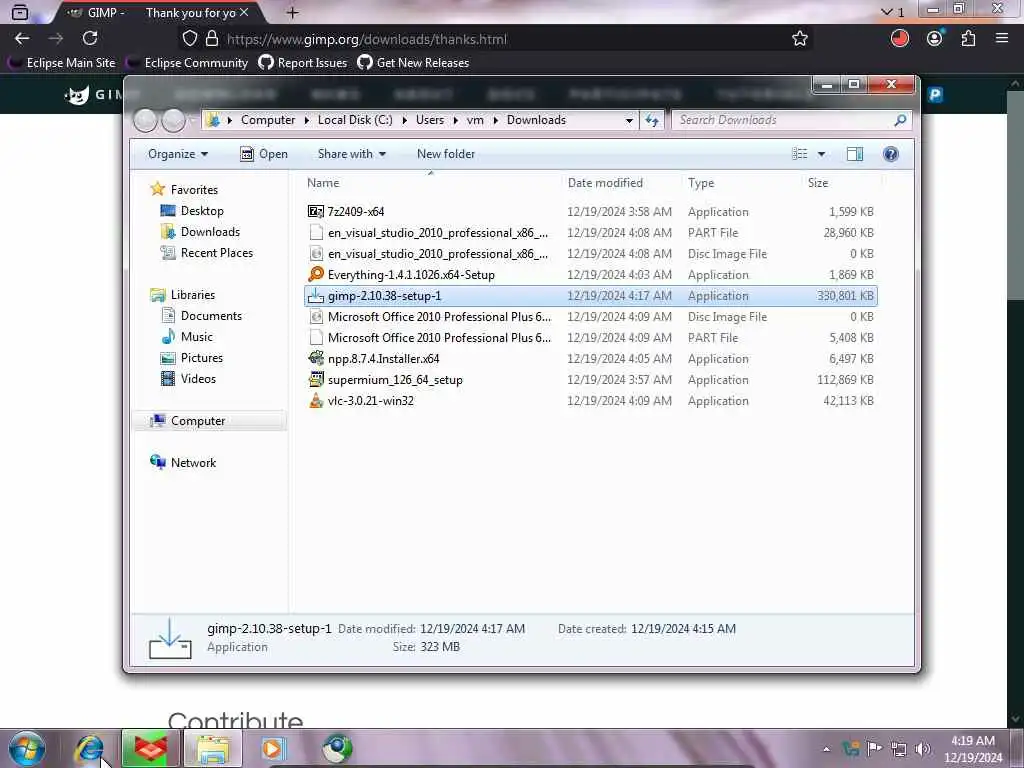Click the Explorer help question icon
The height and width of the screenshot is (768, 1024).
(890, 154)
